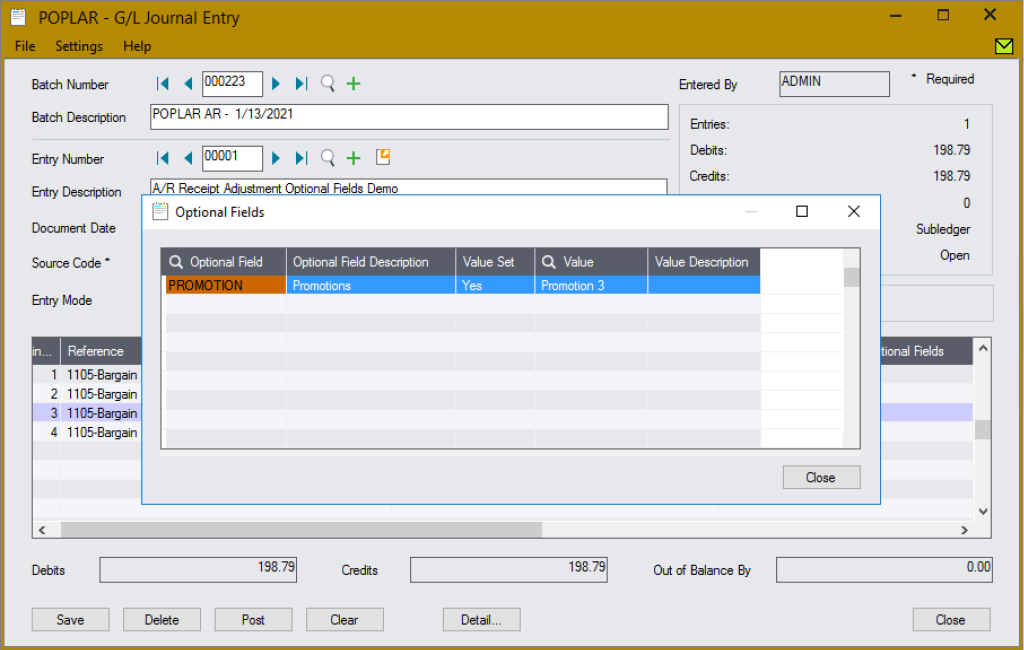The image size is (1024, 650).
Task: Open the Detail window
Action: point(481,619)
